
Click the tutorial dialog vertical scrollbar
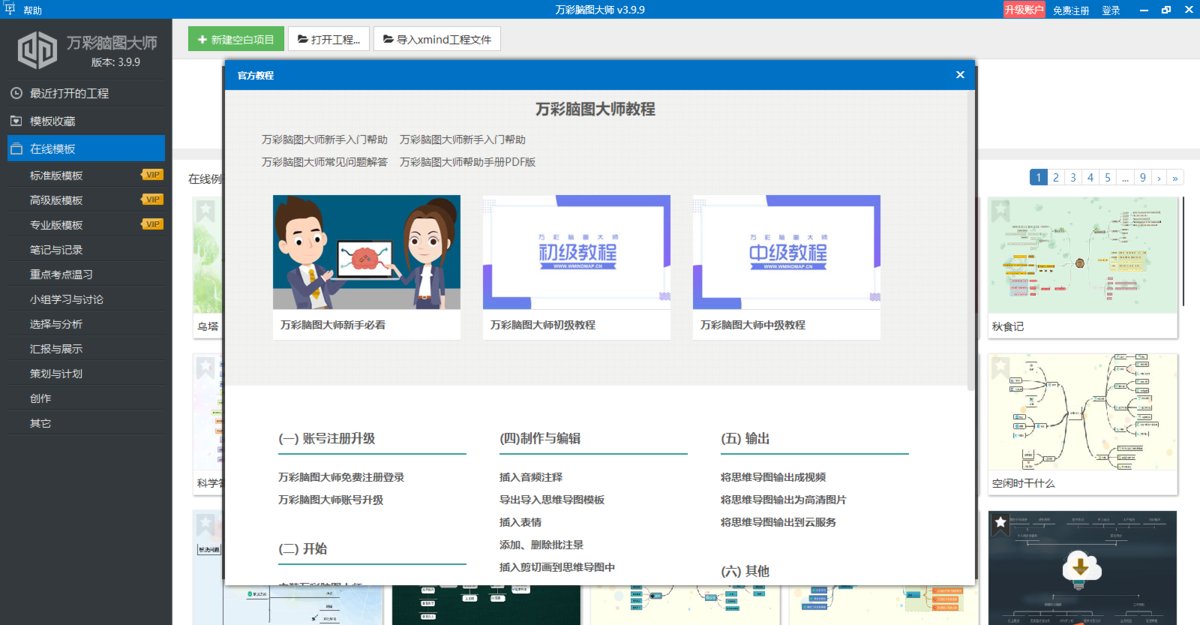[x=970, y=240]
